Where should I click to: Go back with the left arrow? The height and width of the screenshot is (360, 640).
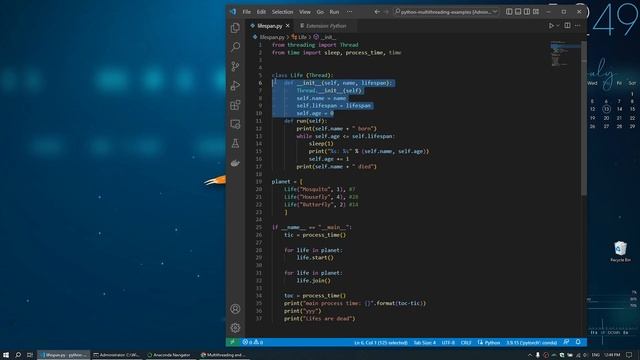[x=377, y=12]
